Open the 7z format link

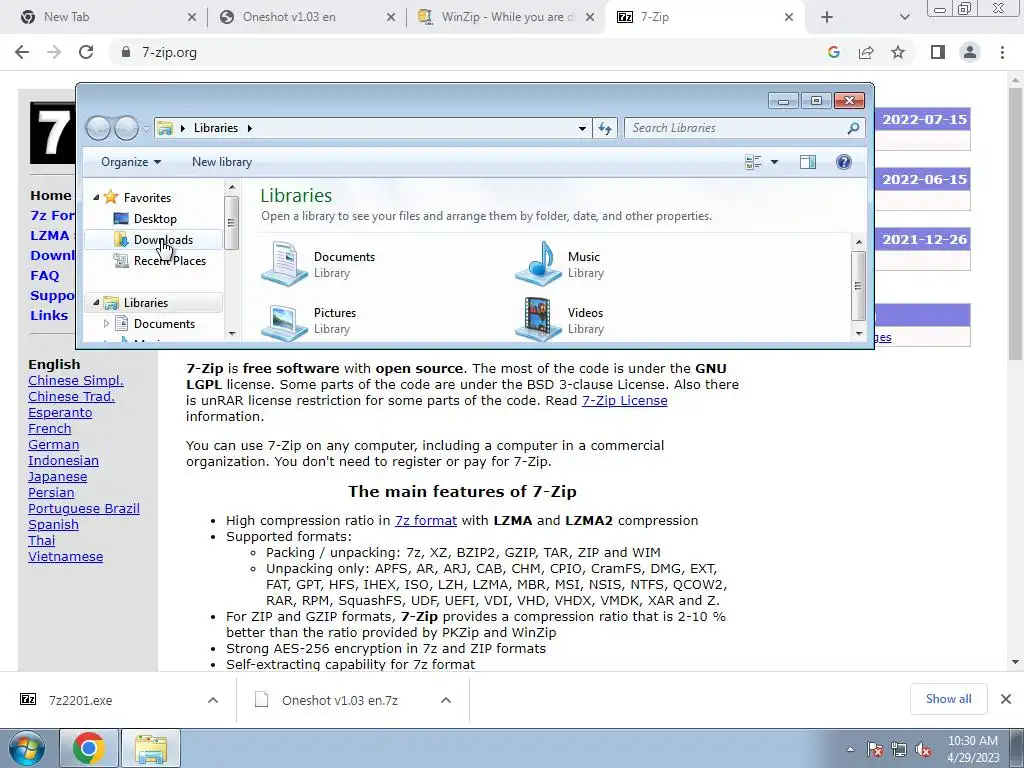[x=426, y=520]
